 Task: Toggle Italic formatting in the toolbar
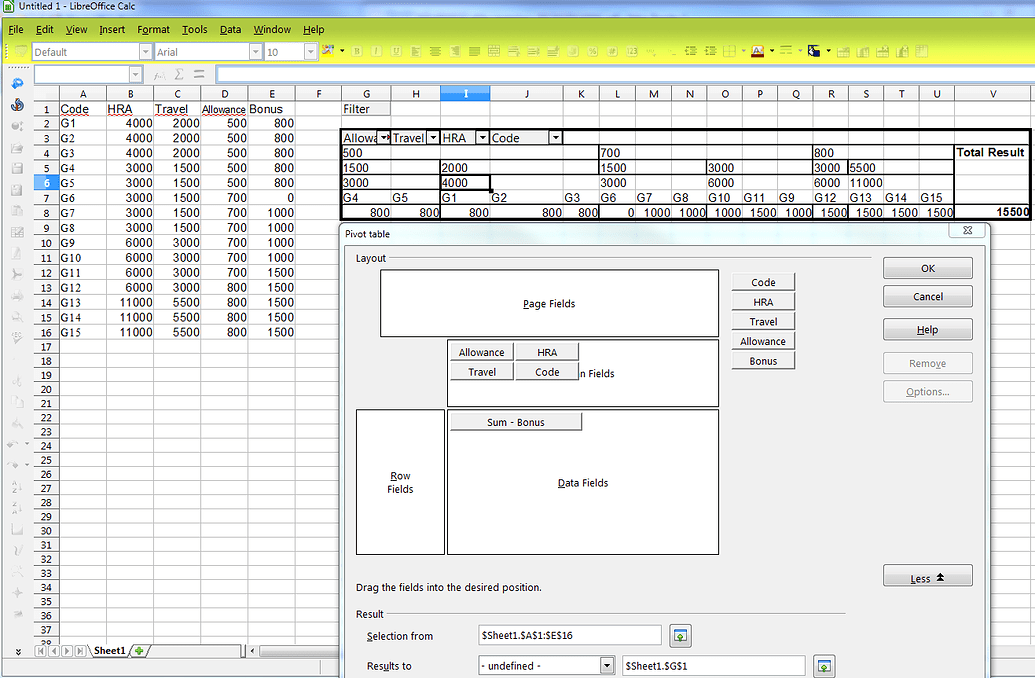(376, 51)
